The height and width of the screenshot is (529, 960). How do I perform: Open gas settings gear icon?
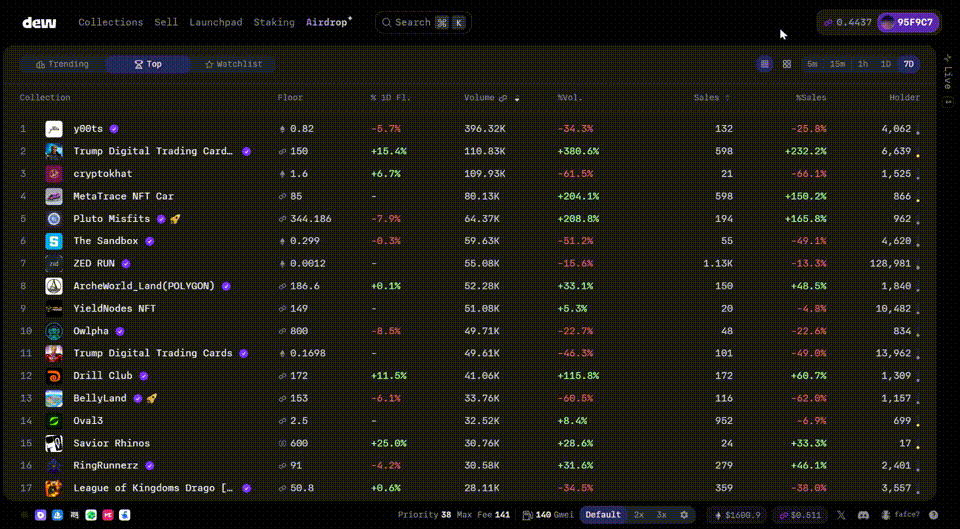[x=684, y=515]
